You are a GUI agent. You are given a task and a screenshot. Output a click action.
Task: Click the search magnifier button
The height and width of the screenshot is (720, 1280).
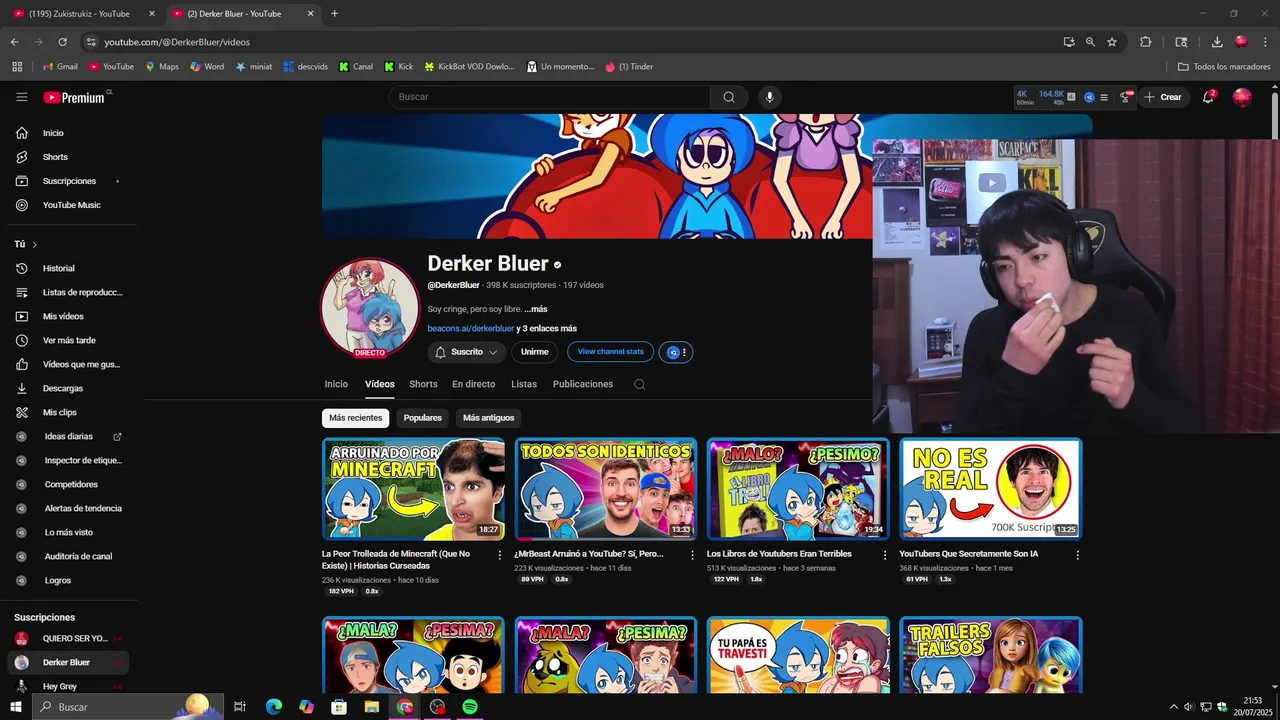click(729, 97)
